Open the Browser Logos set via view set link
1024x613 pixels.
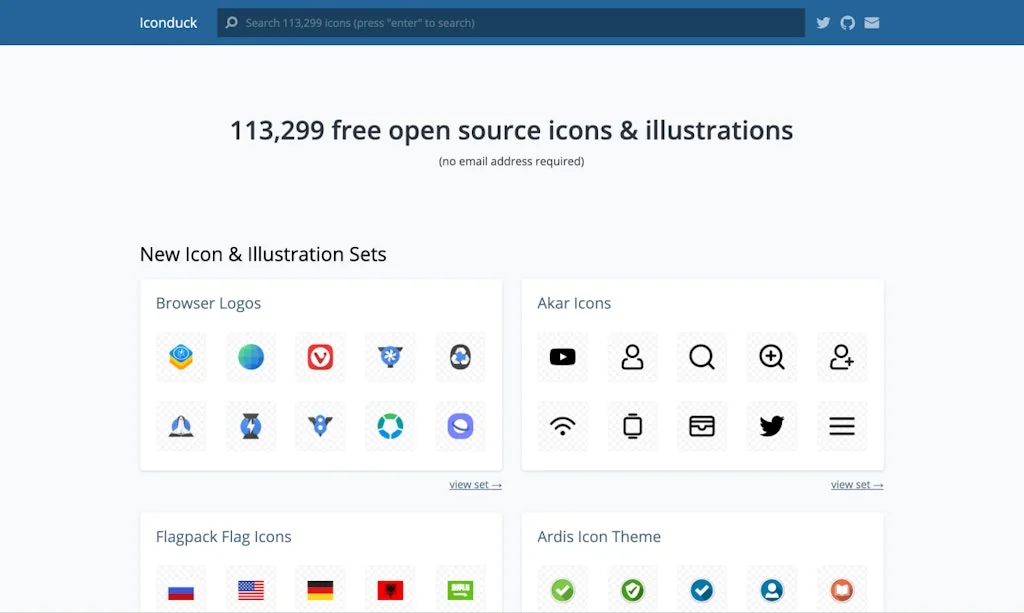pos(475,484)
